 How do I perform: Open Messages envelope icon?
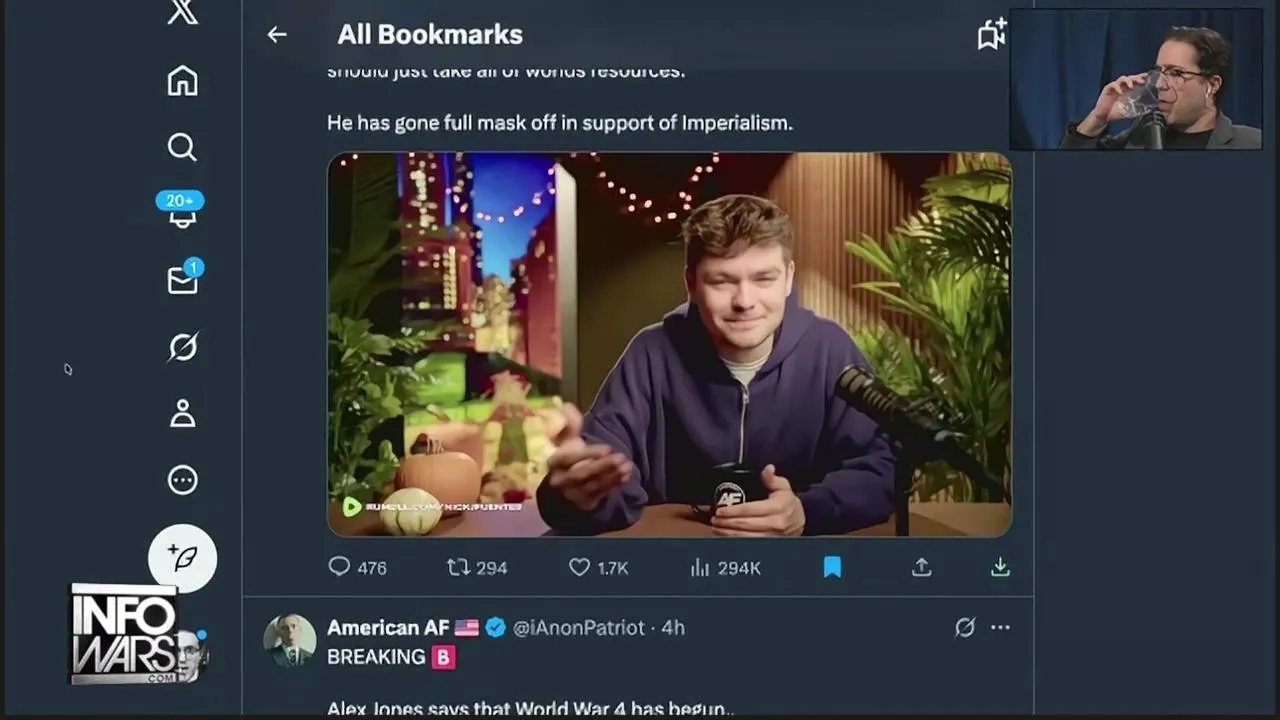(x=184, y=277)
